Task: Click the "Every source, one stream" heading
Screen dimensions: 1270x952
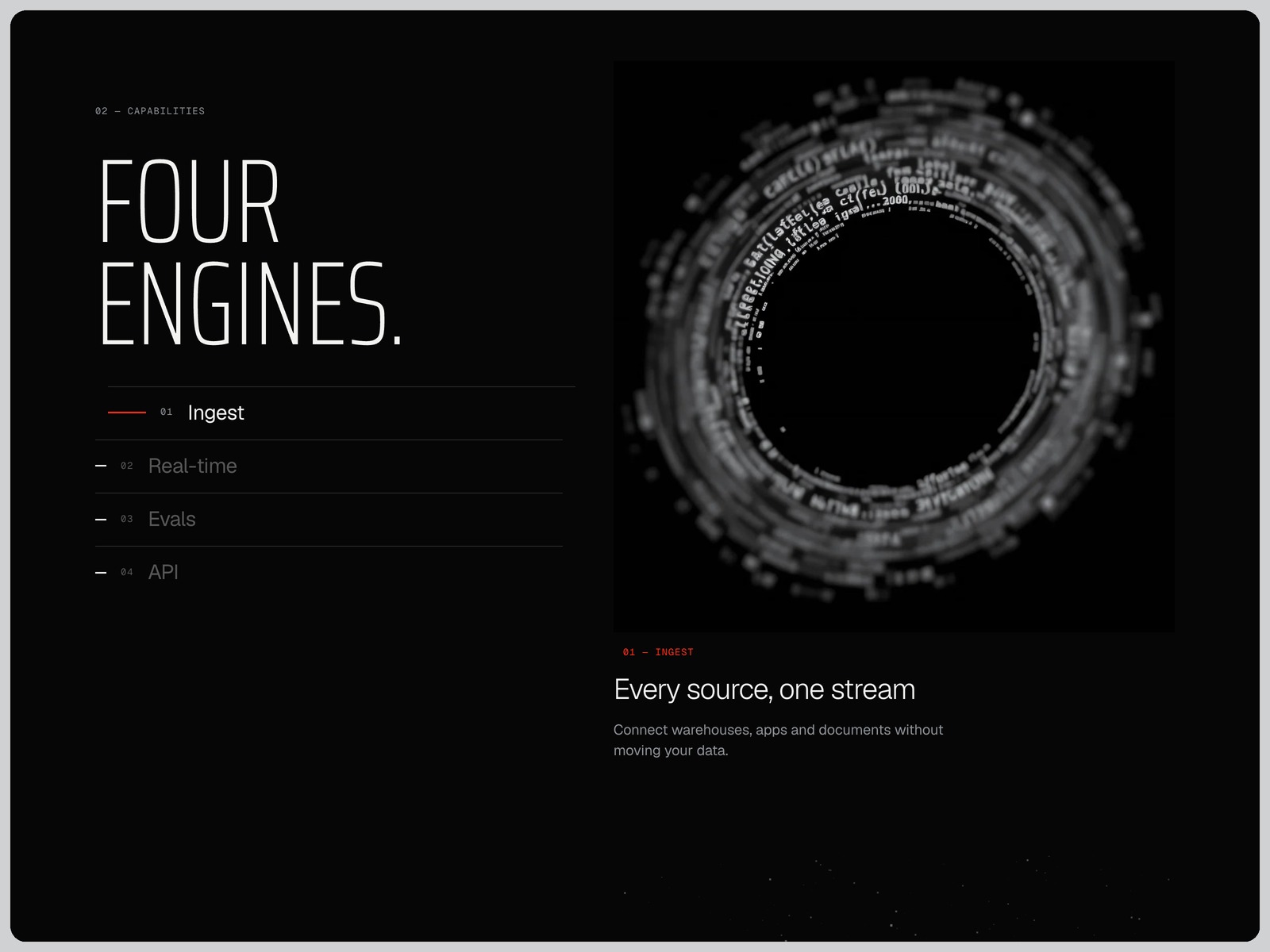Action: click(764, 689)
